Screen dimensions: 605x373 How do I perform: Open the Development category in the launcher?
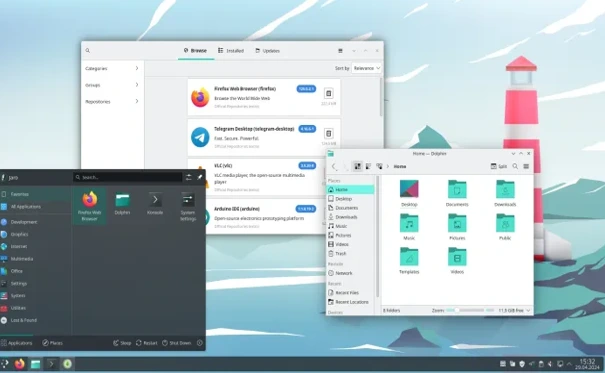(35, 222)
